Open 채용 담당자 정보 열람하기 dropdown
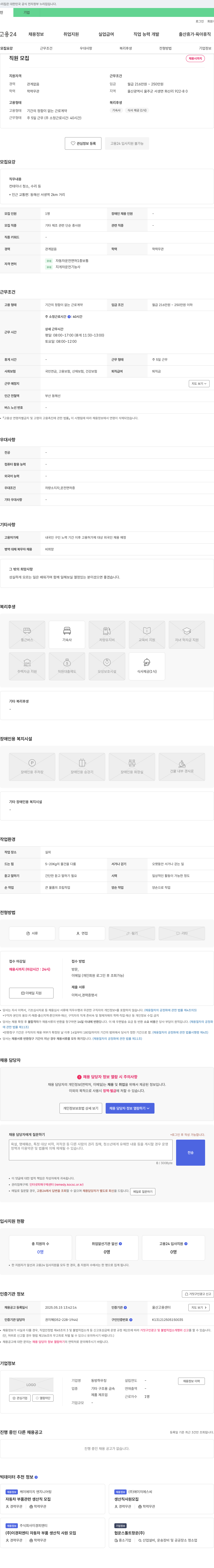 [x=130, y=1108]
